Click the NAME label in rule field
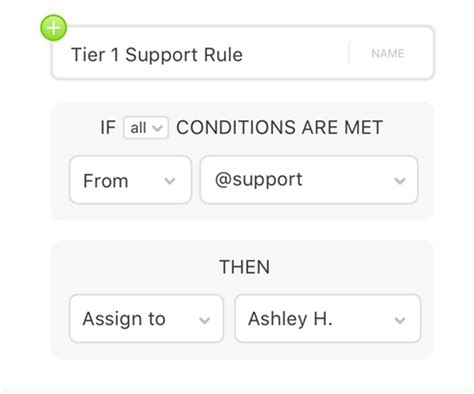This screenshot has height=394, width=474. coord(388,53)
